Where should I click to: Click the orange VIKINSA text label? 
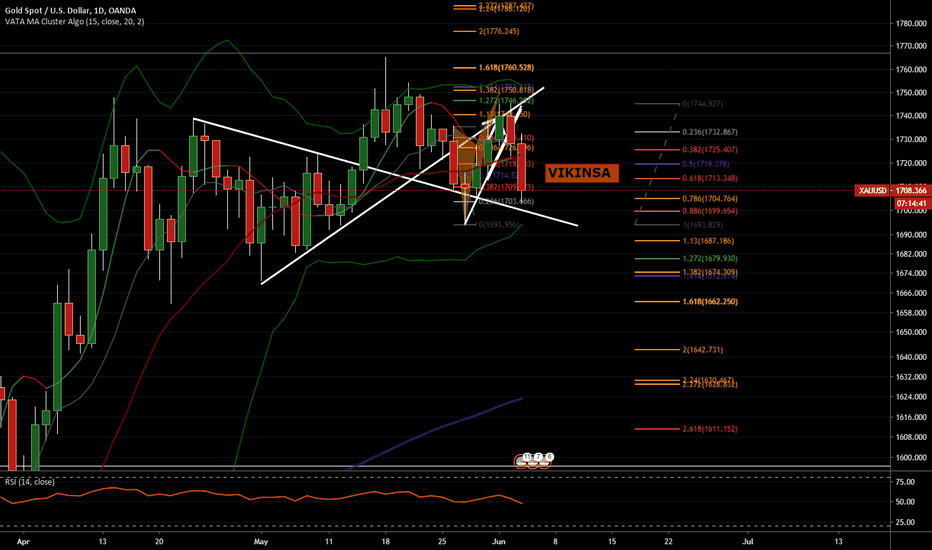581,173
